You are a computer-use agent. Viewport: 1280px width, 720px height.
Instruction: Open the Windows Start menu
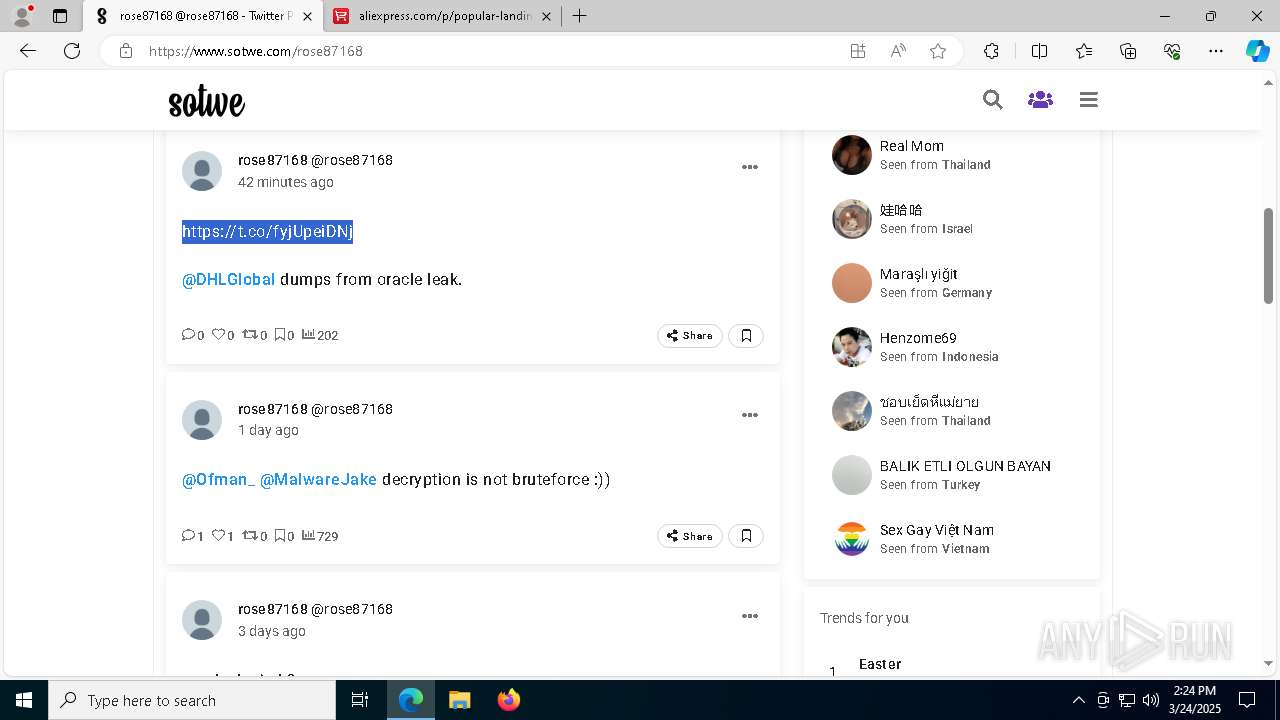24,700
